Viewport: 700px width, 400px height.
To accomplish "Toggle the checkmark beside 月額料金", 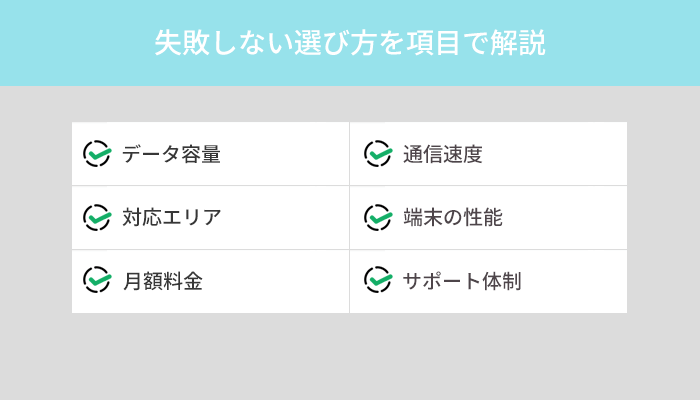I will [97, 280].
